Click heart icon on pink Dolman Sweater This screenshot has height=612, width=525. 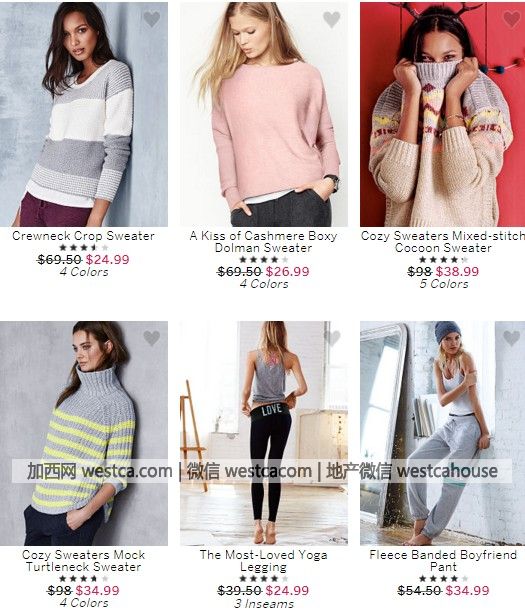pos(331,19)
